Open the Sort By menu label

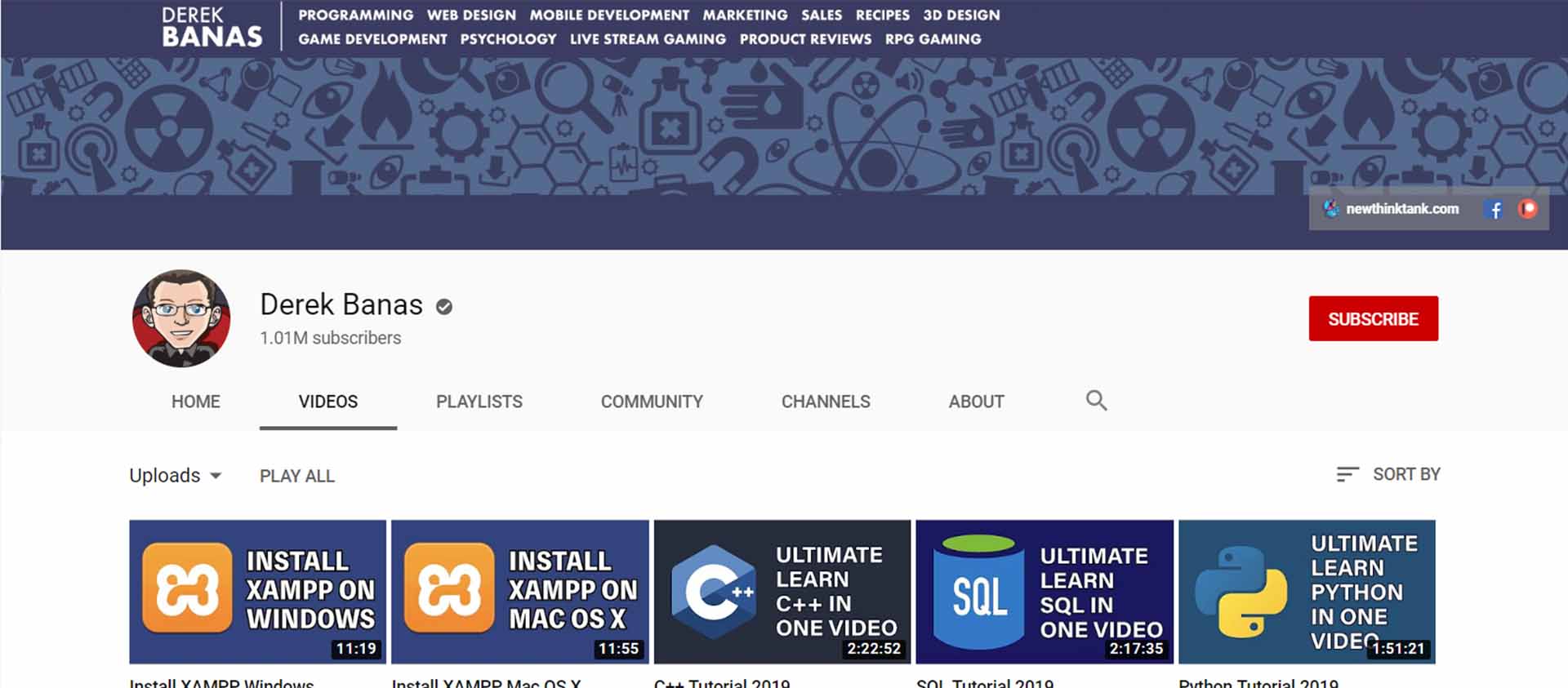pyautogui.click(x=1406, y=474)
